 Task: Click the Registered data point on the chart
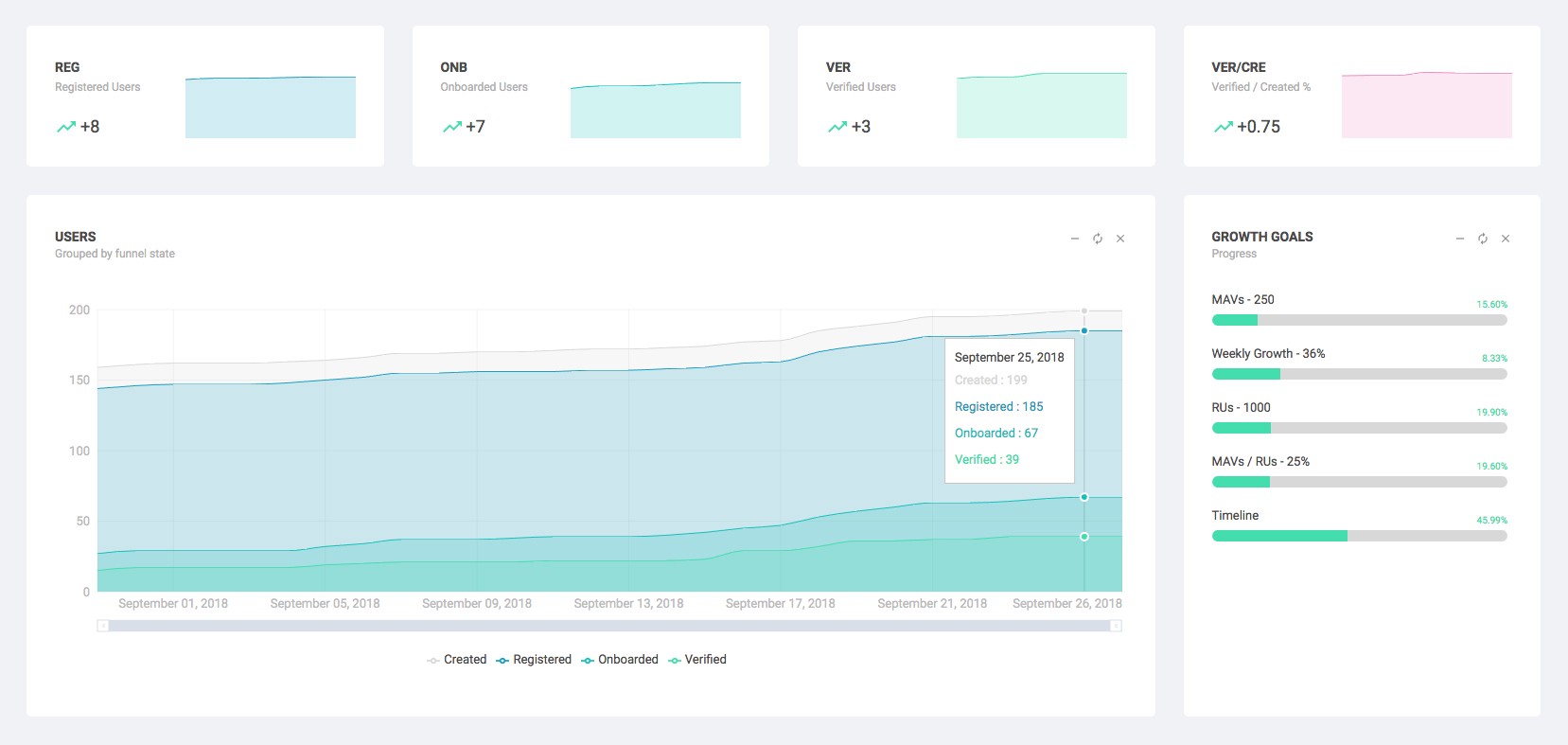tap(1084, 330)
